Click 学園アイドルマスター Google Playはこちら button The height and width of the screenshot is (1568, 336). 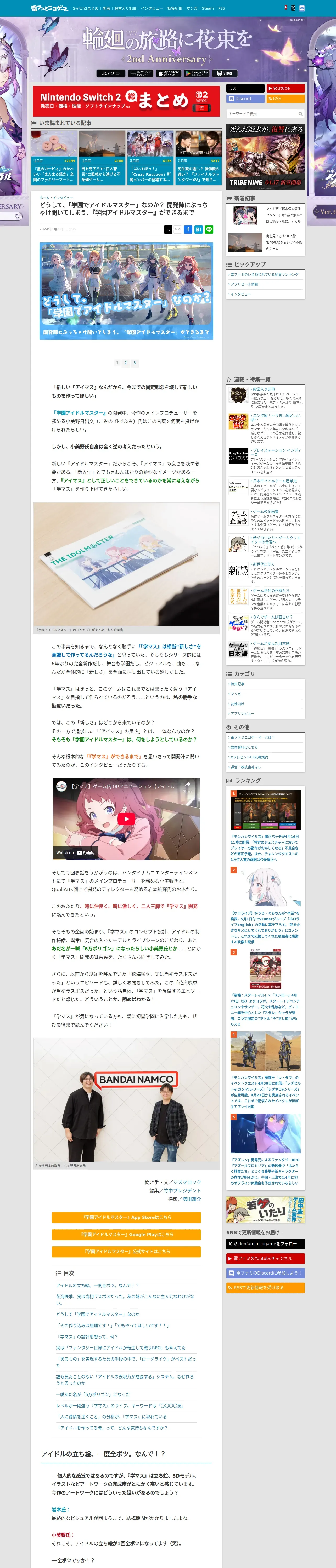click(126, 1235)
